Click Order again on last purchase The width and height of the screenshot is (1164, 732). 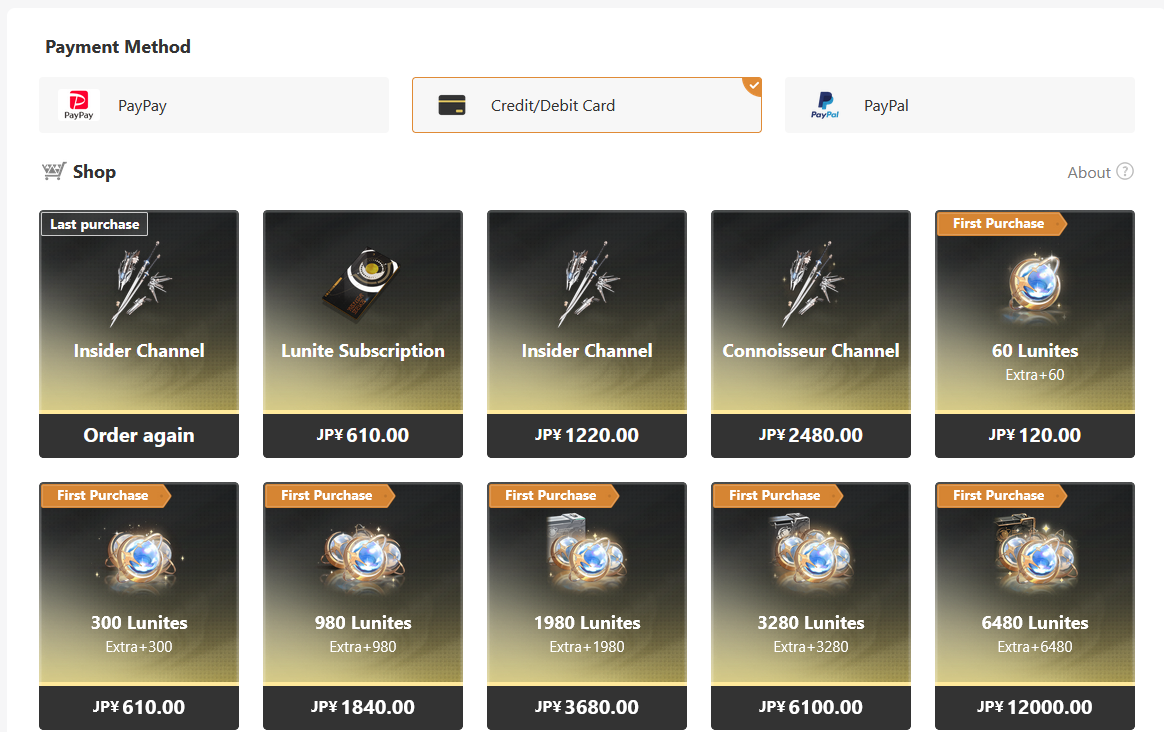click(139, 436)
